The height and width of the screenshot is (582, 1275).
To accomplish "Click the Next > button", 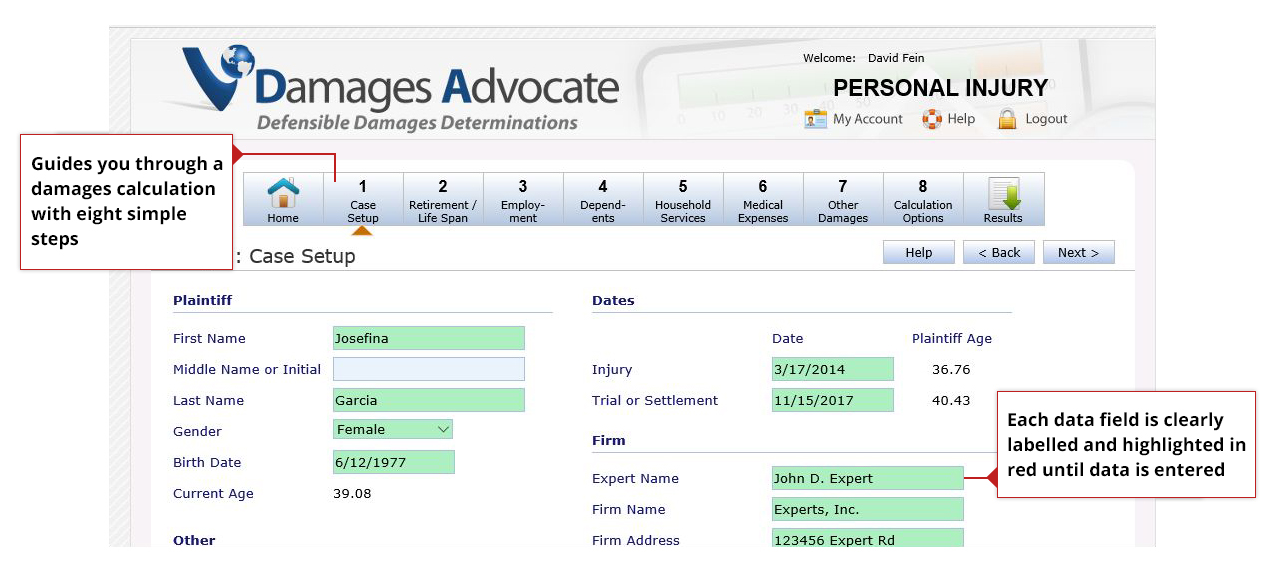I will [1079, 252].
